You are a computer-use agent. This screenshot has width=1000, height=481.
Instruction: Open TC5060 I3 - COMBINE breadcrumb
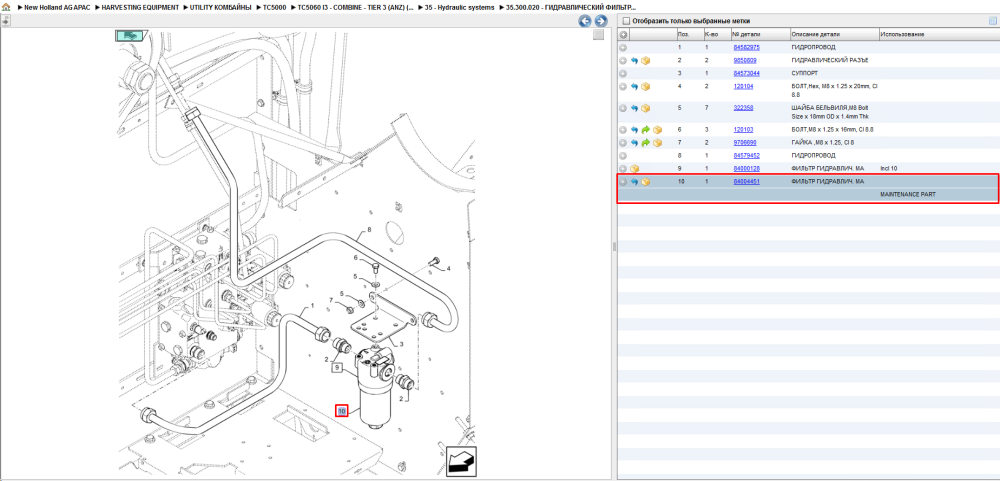[355, 7]
